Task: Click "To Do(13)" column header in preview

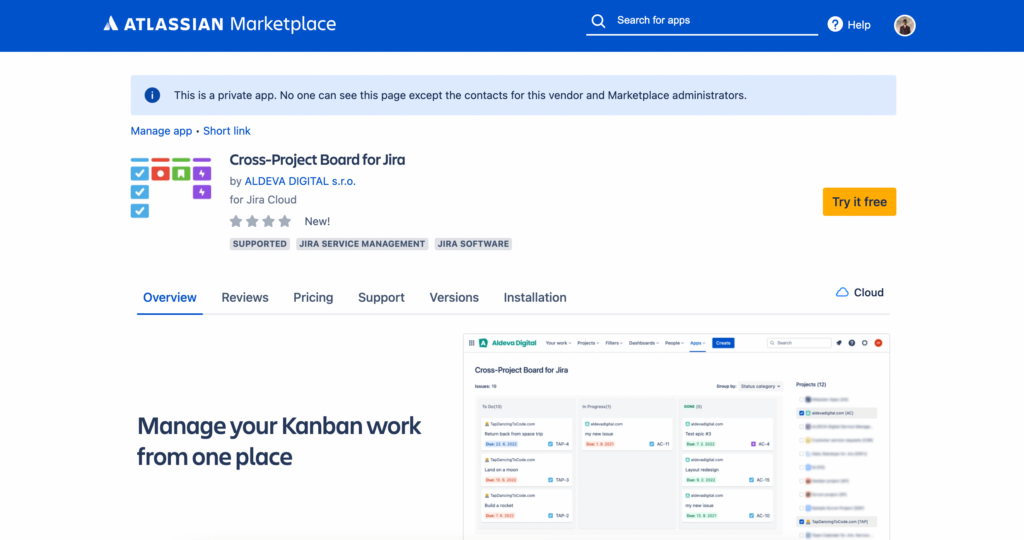Action: click(x=492, y=407)
